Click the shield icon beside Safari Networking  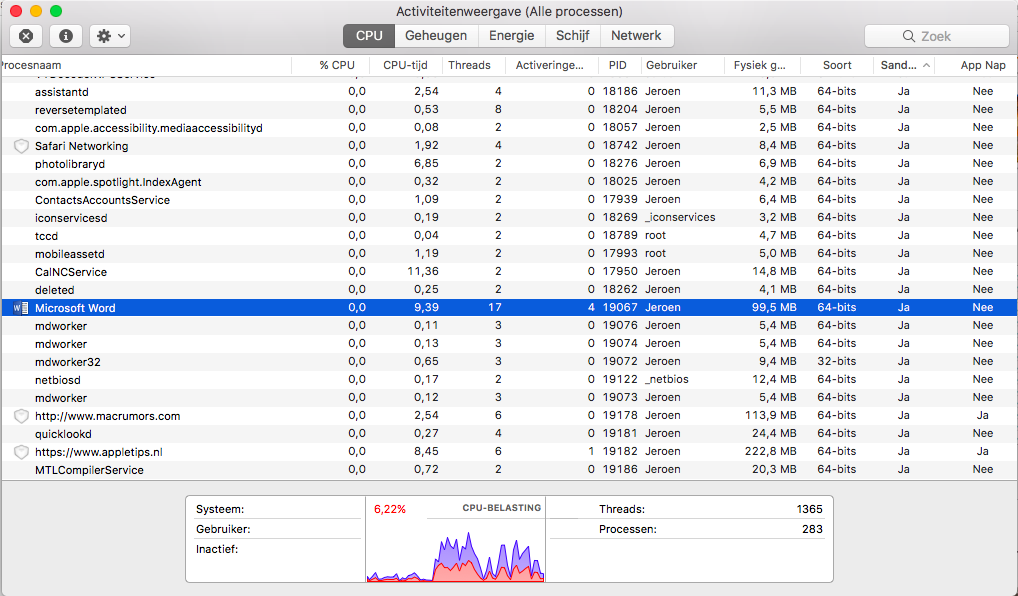pos(21,146)
